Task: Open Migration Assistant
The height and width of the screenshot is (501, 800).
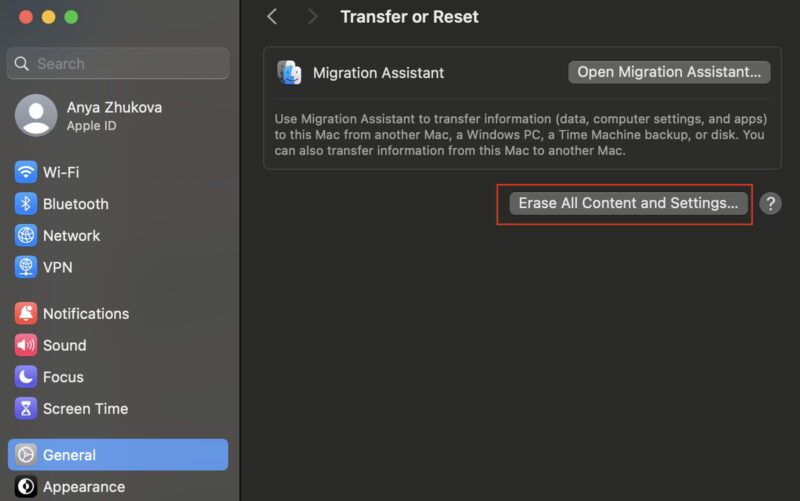Action: click(x=669, y=72)
